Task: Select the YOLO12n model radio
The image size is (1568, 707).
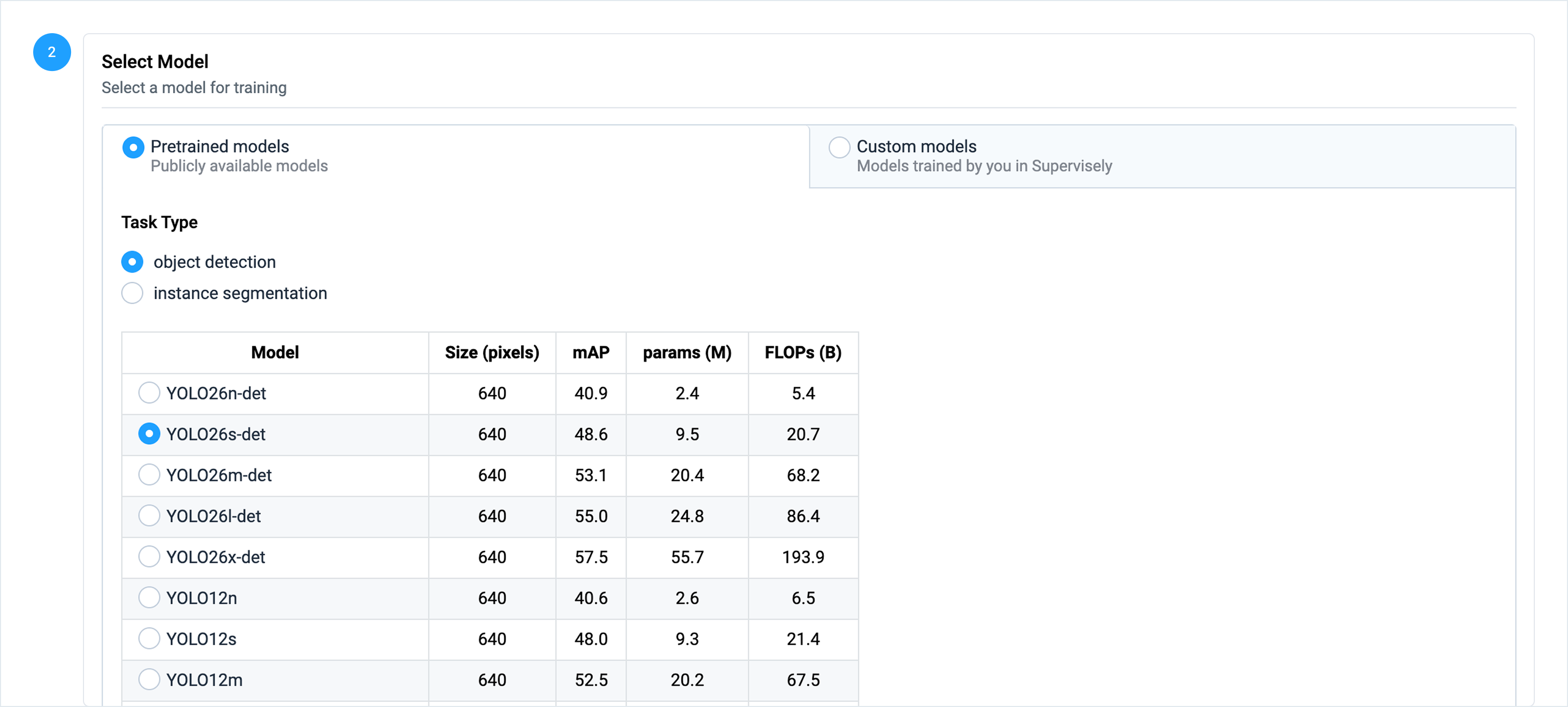Action: [149, 598]
